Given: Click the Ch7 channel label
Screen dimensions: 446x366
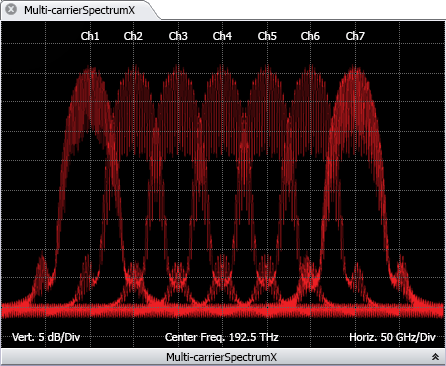Looking at the screenshot, I should 355,36.
